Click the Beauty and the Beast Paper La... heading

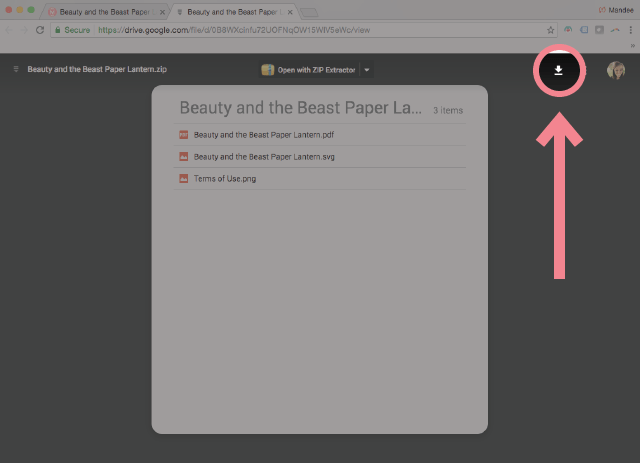pyautogui.click(x=300, y=108)
